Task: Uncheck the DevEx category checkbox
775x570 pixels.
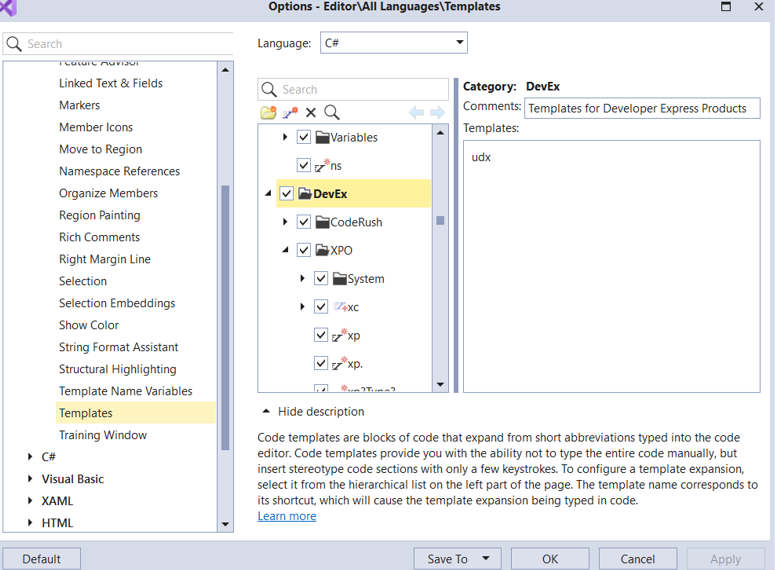Action: click(x=287, y=193)
